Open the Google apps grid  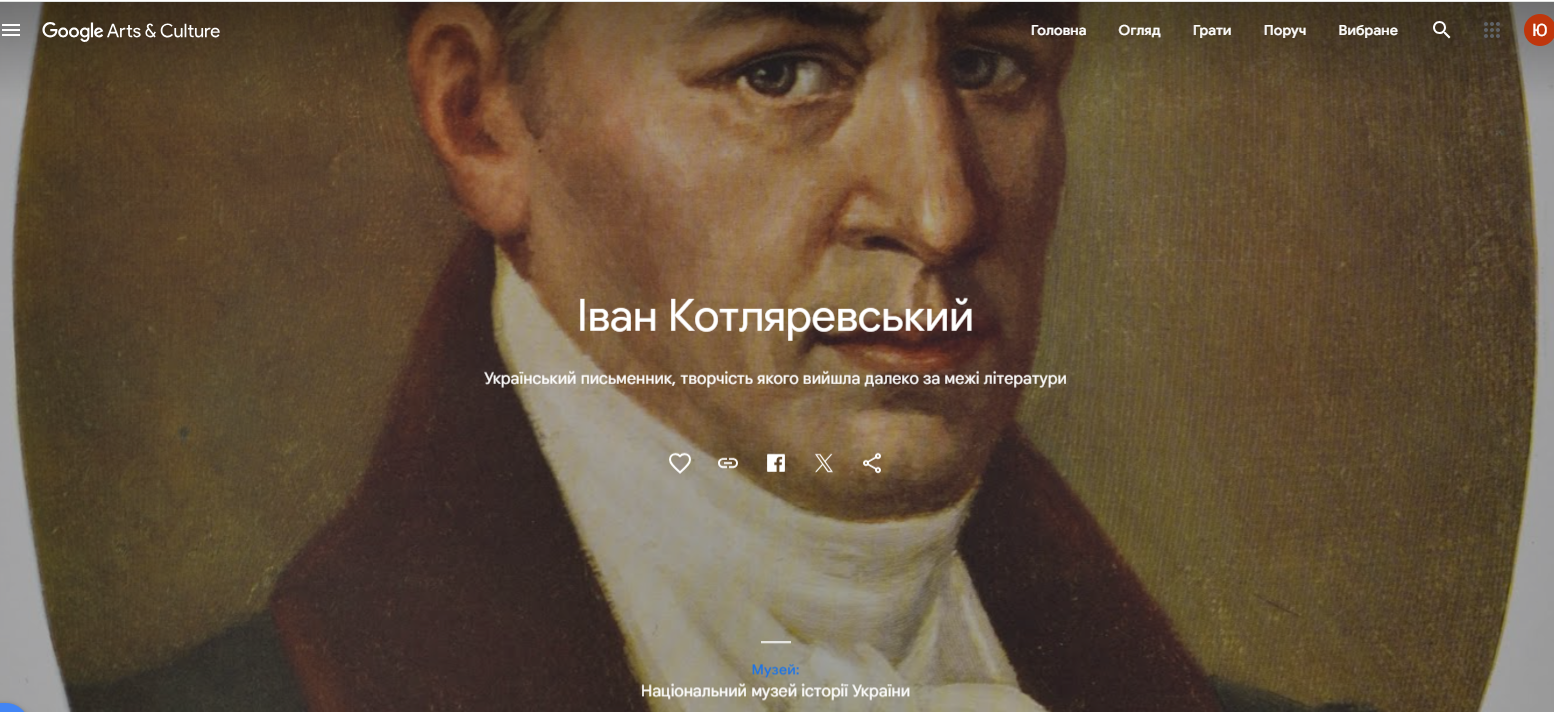[x=1492, y=30]
